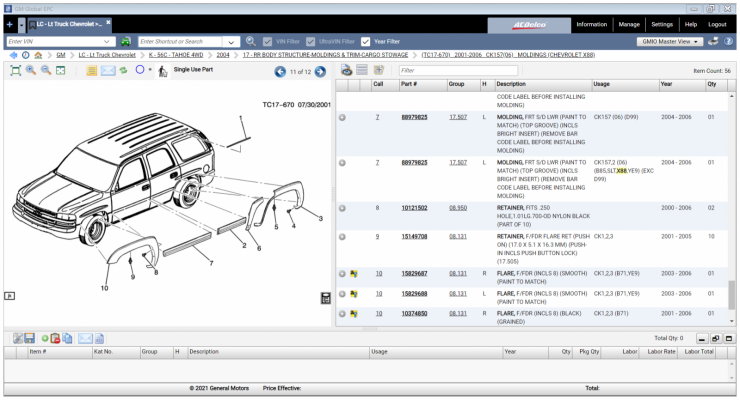740x400 pixels.
Task: Toggle the UltraVIN Filter checkbox
Action: click(311, 42)
